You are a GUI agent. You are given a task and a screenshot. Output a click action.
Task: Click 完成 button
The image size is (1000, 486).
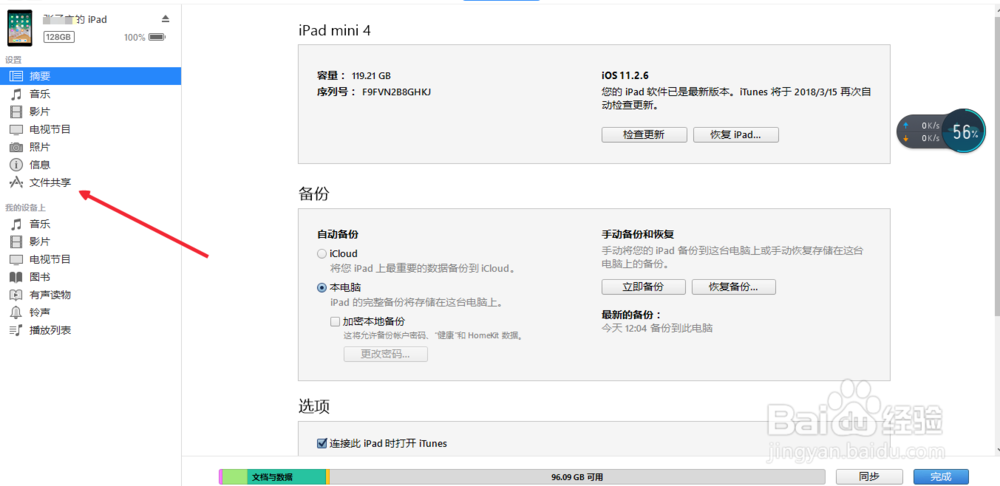[x=941, y=477]
